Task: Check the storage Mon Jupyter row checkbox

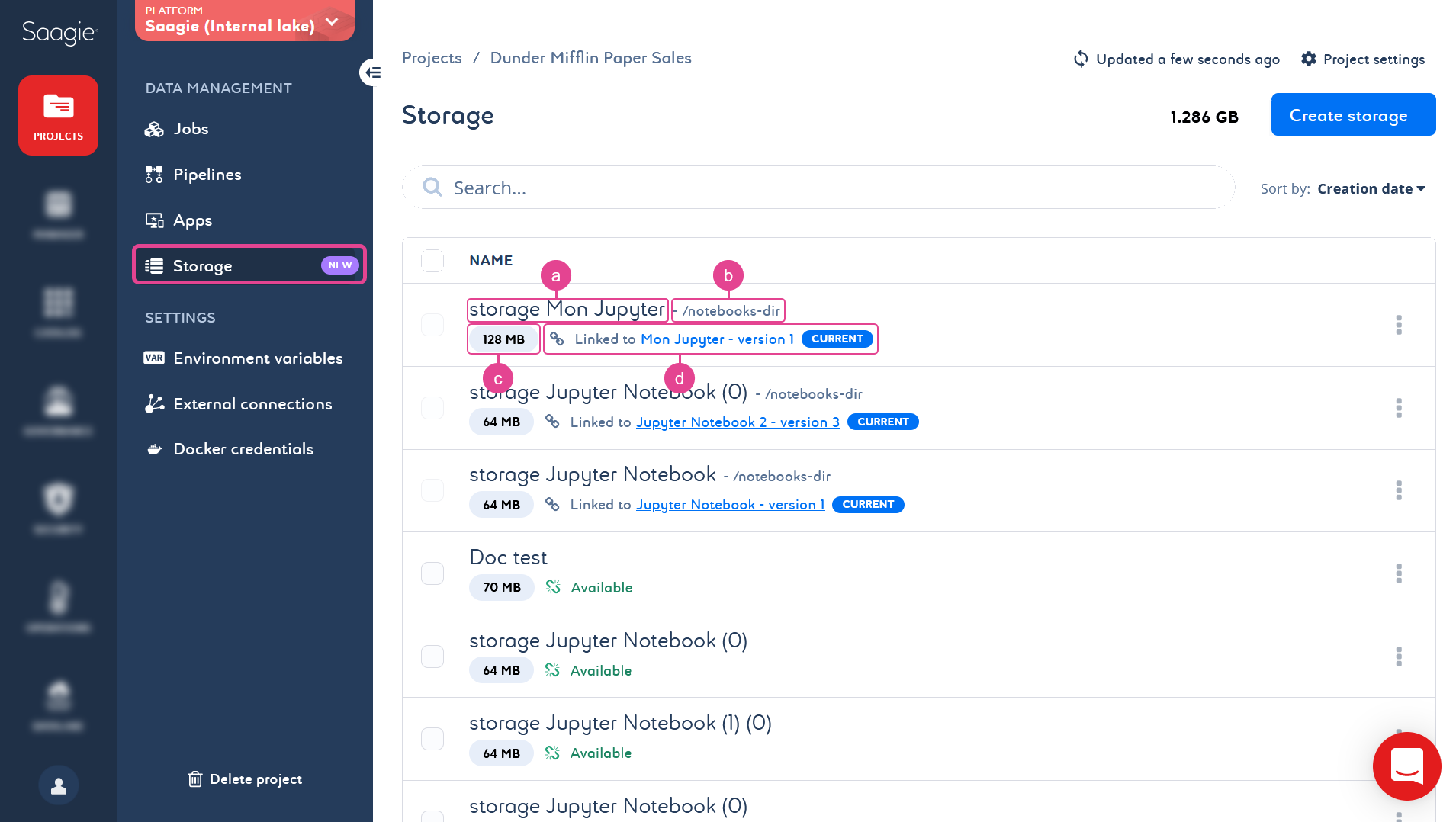Action: point(432,325)
